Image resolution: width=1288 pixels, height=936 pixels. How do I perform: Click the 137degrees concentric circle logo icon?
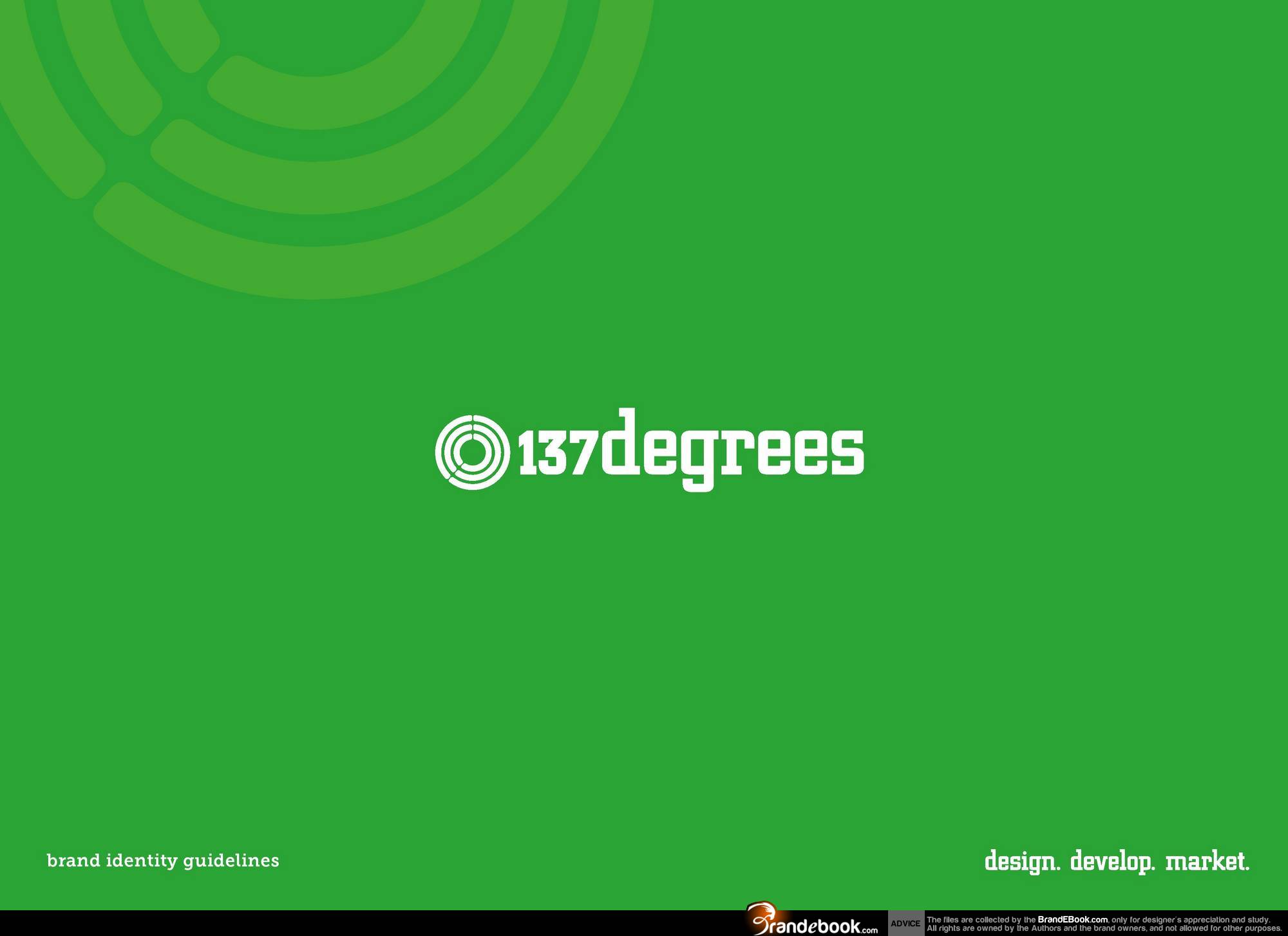(473, 453)
